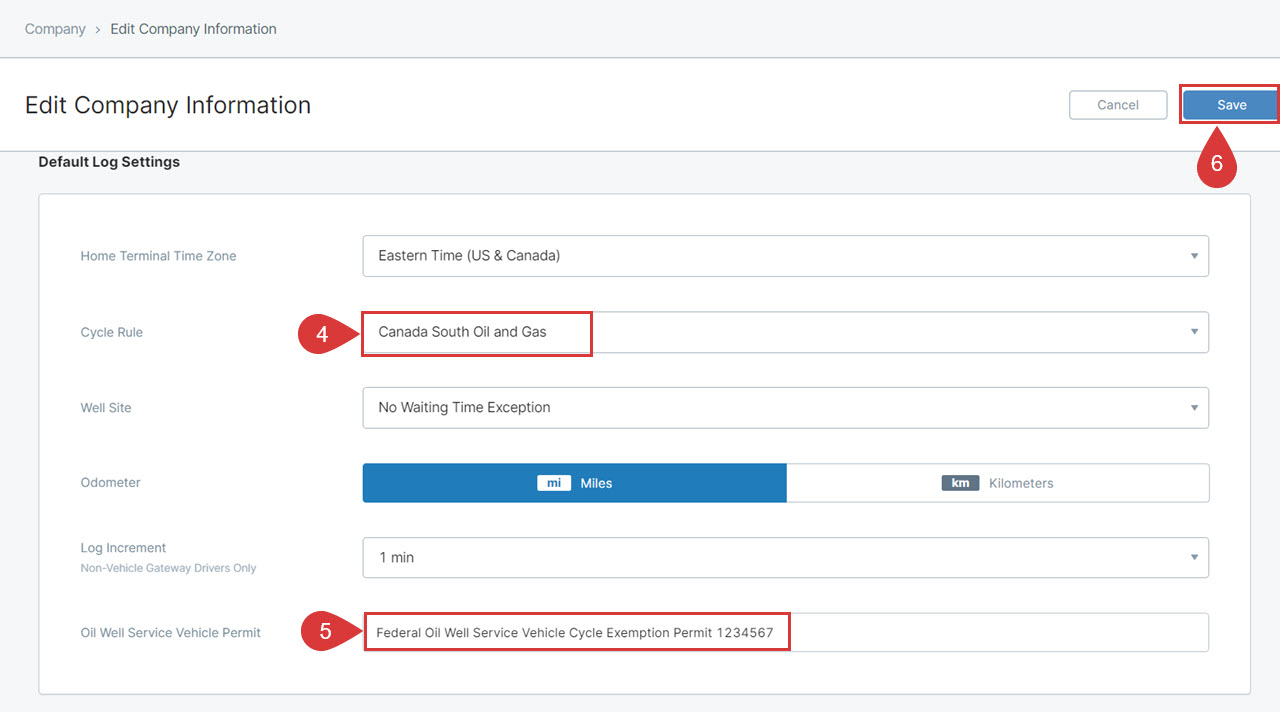
Task: Expand the Well Site dropdown
Action: pyautogui.click(x=785, y=408)
